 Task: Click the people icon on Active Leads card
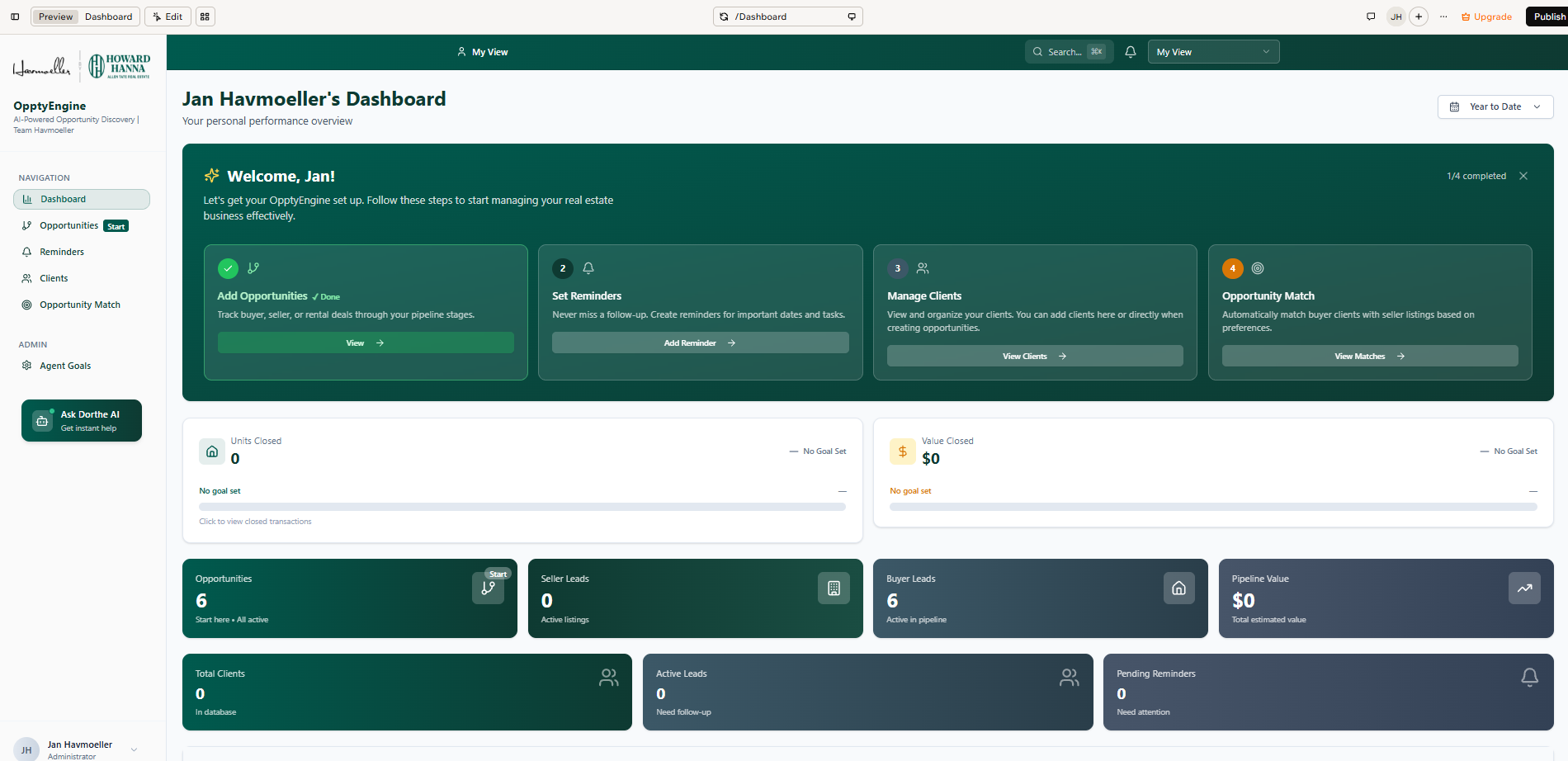1070,678
